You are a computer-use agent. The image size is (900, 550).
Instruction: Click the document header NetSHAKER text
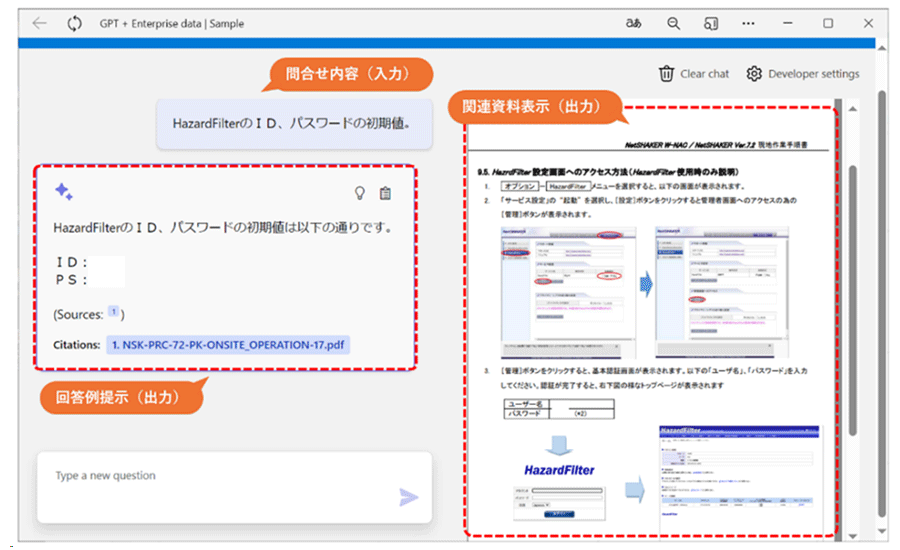pyautogui.click(x=716, y=145)
